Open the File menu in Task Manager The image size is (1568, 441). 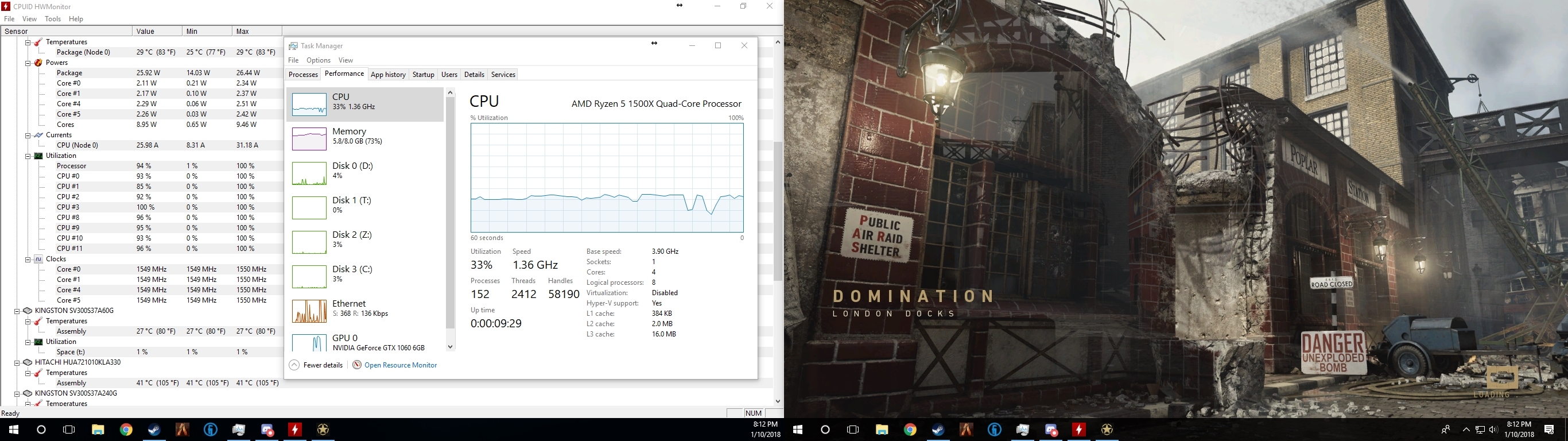pos(293,60)
